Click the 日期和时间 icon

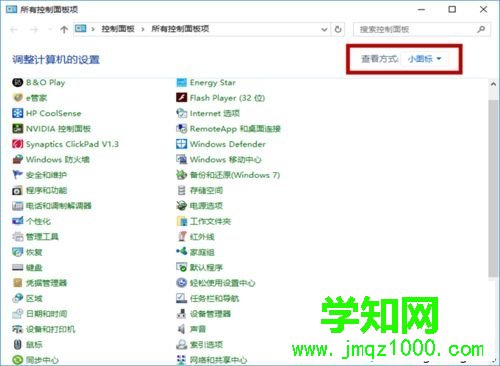tap(17, 313)
